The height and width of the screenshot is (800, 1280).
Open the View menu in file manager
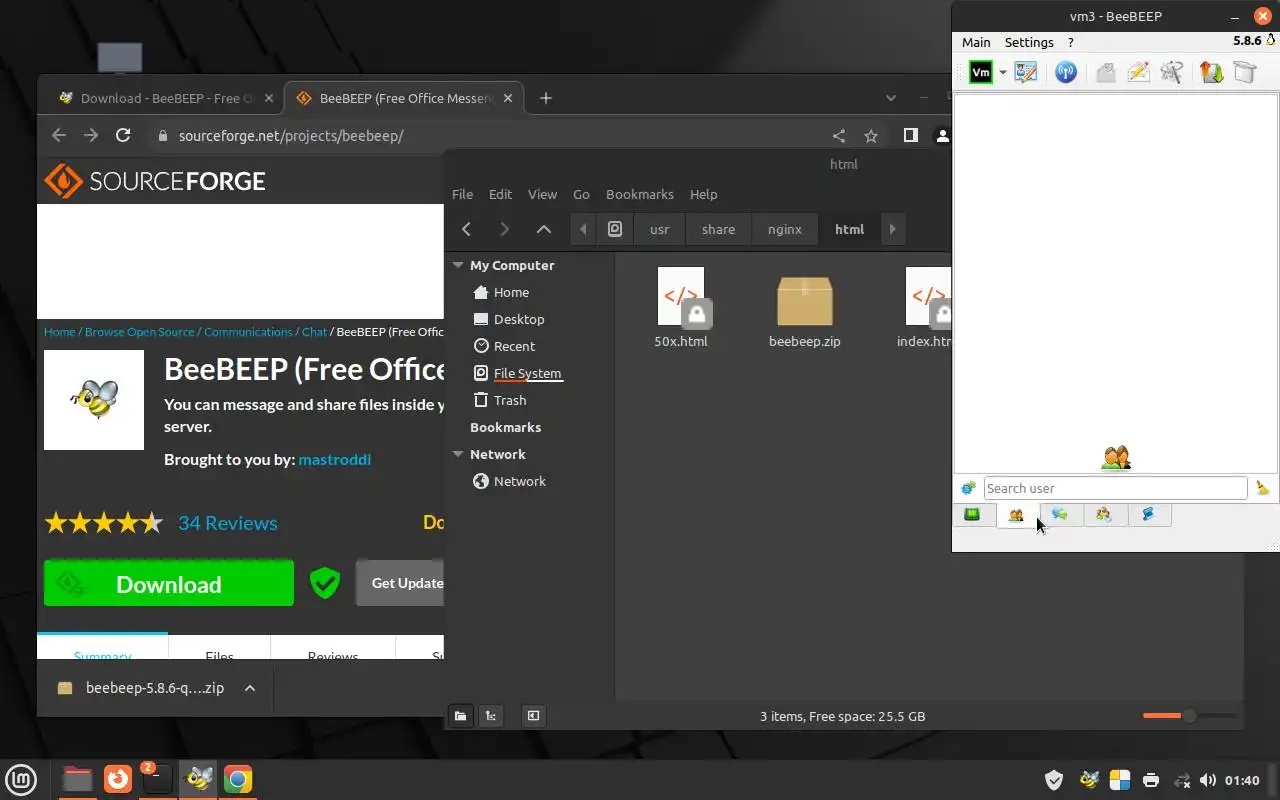pyautogui.click(x=542, y=194)
